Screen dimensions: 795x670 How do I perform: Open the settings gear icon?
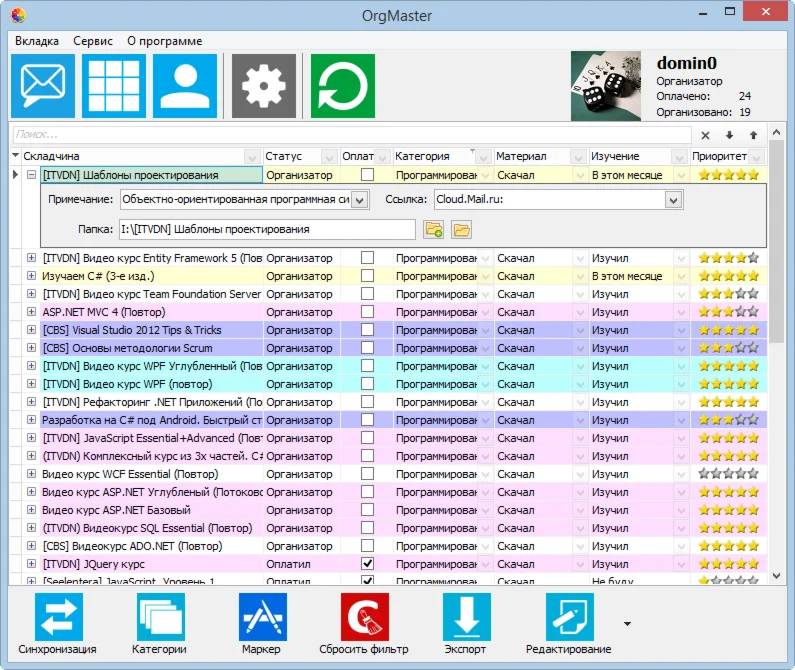(263, 86)
